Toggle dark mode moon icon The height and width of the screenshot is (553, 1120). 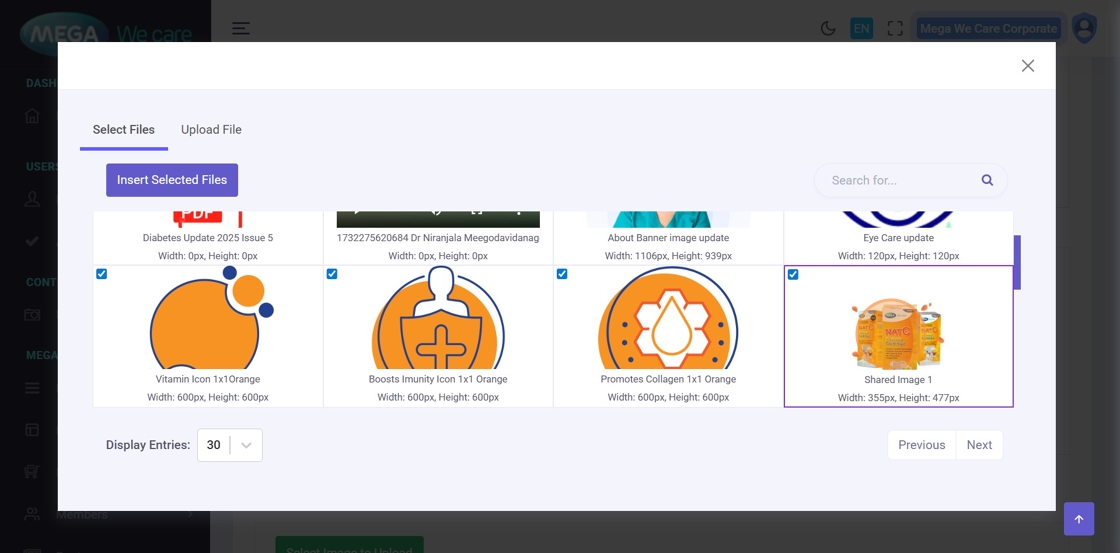tap(828, 28)
